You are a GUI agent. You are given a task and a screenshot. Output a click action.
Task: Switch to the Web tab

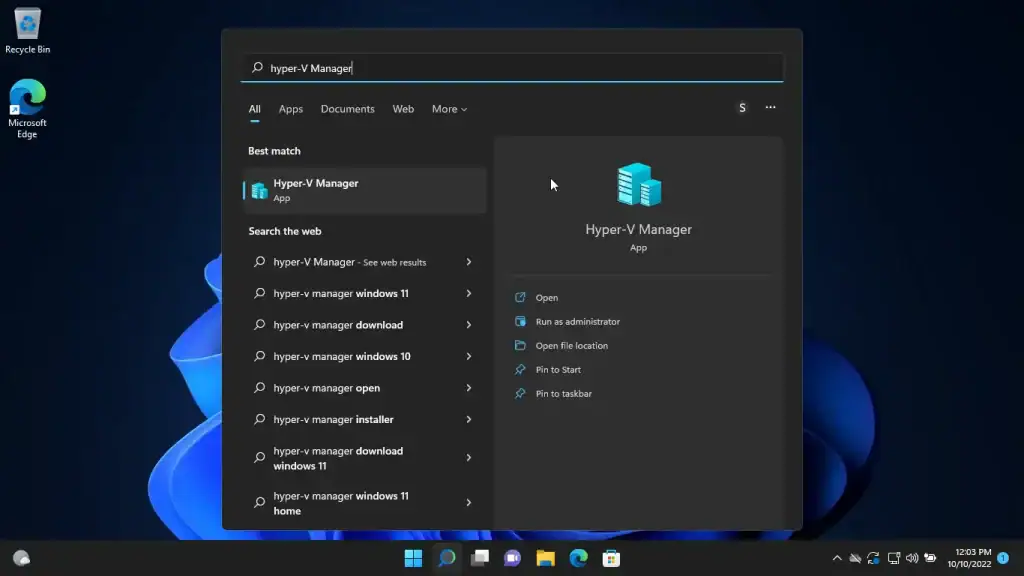click(403, 109)
